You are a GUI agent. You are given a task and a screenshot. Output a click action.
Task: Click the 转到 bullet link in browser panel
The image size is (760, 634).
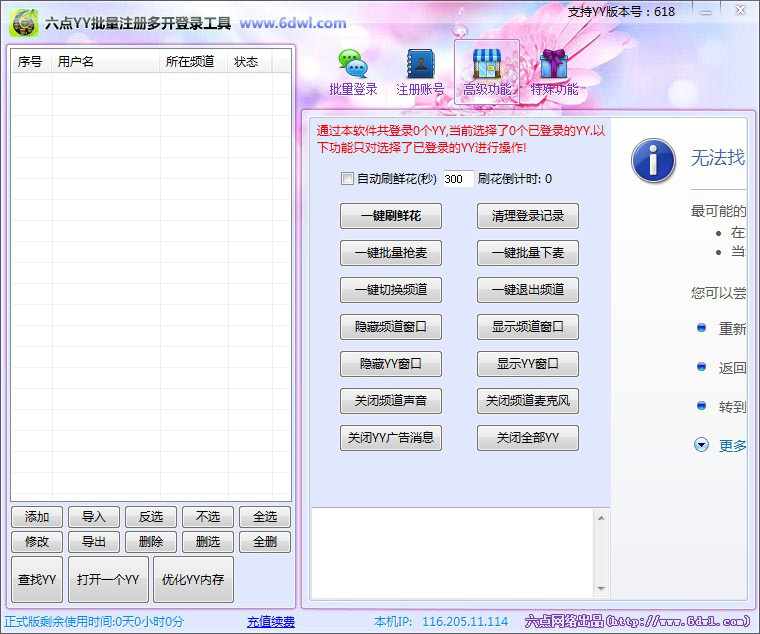(732, 407)
